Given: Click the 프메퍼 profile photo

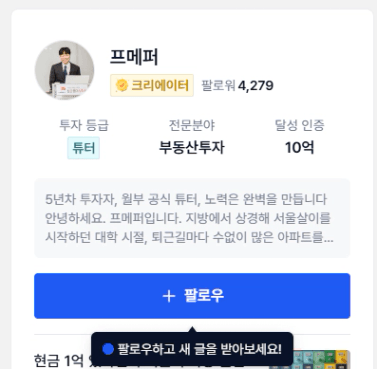Looking at the screenshot, I should point(64,70).
